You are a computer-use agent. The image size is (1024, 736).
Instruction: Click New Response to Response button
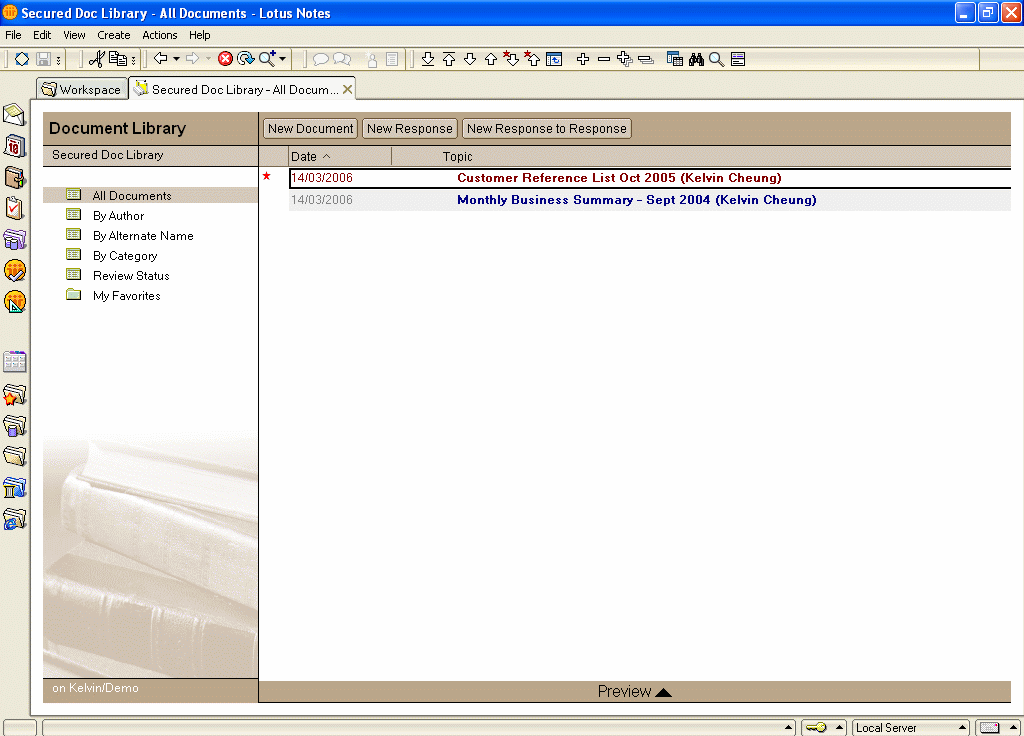[x=546, y=128]
